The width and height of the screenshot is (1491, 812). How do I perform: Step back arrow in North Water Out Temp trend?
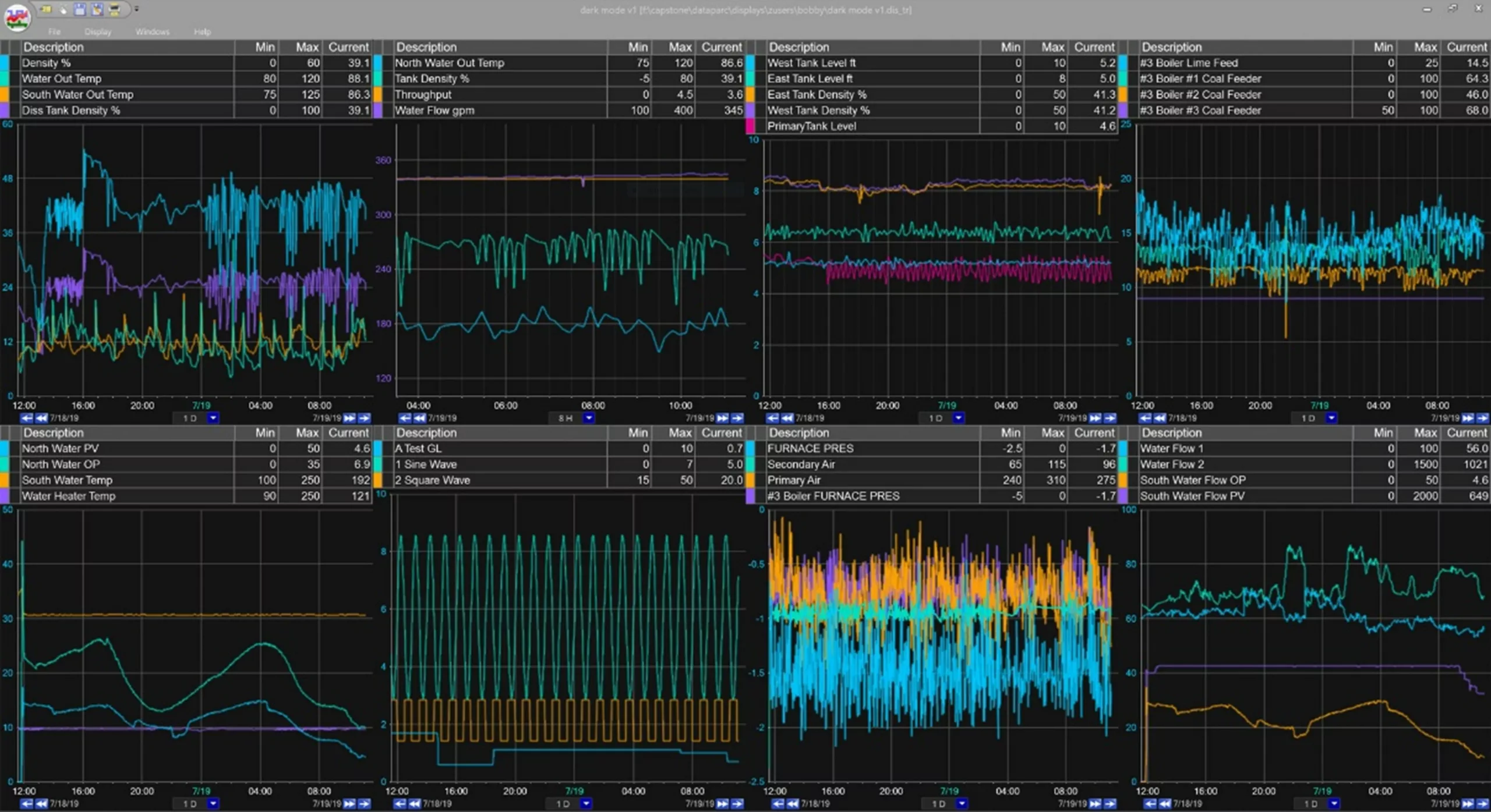point(405,418)
